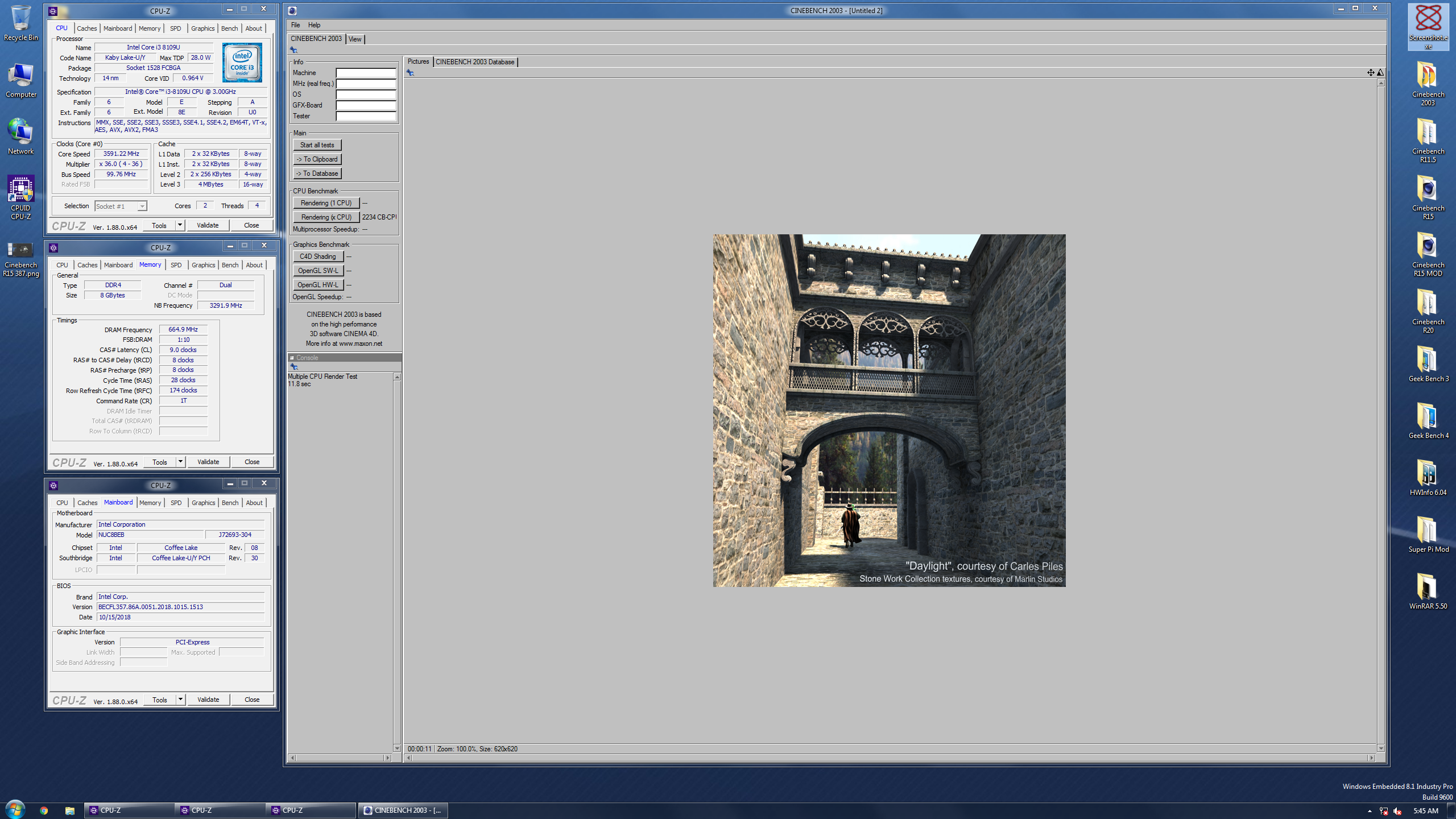Select the Screenshot exe desktop icon
The height and width of the screenshot is (819, 1456).
(1428, 27)
